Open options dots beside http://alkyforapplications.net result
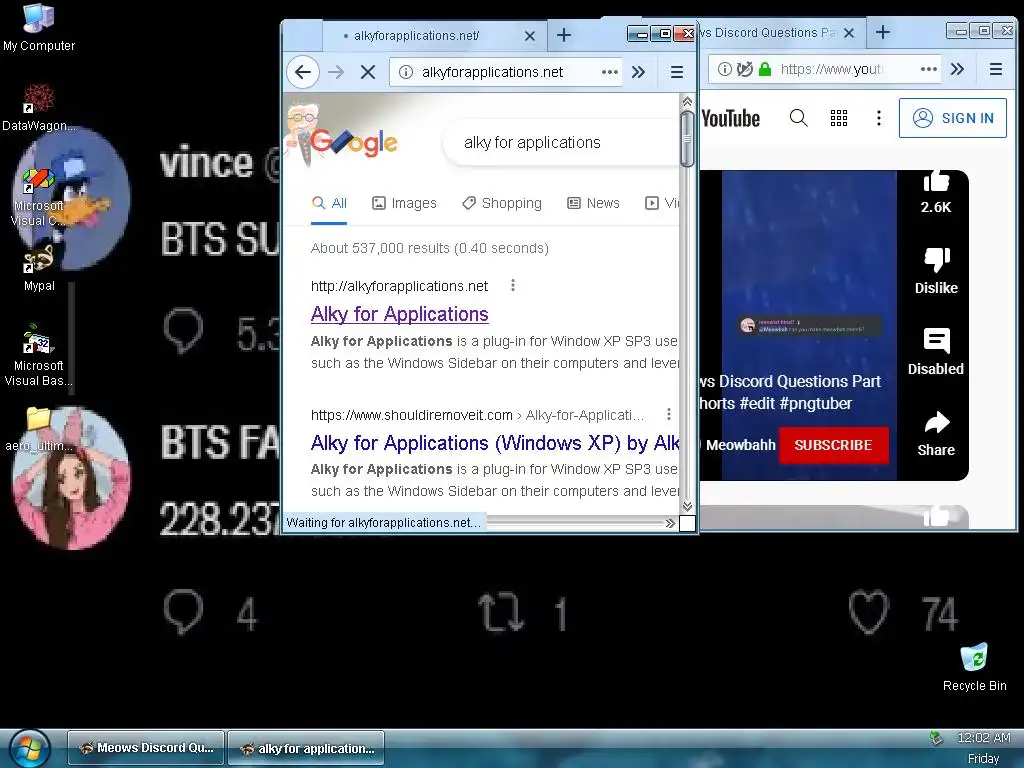Viewport: 1024px width, 768px height. point(513,285)
